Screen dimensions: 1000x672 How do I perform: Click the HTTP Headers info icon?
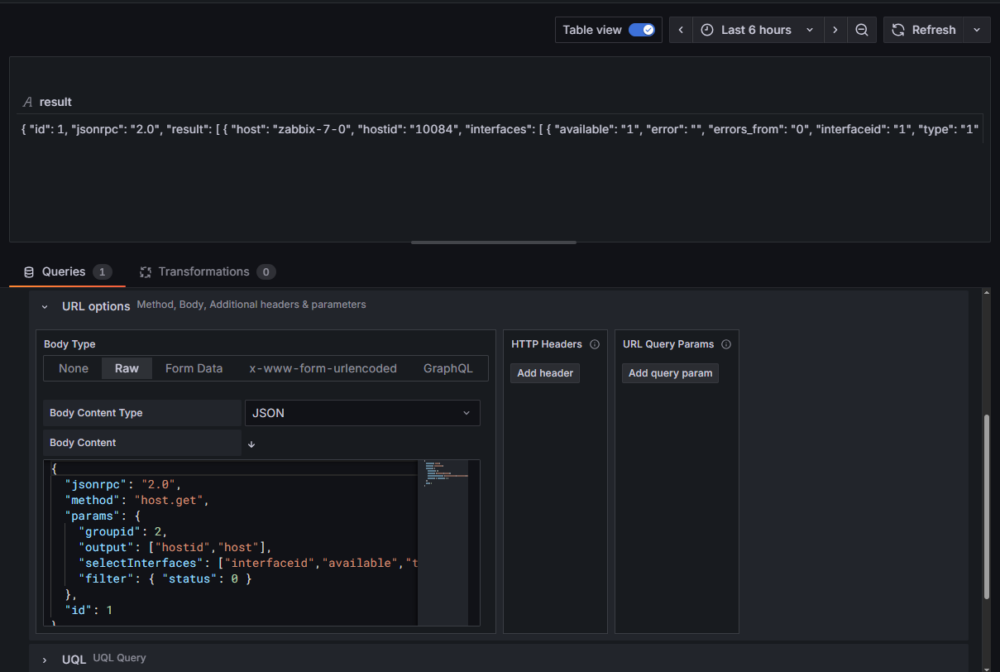click(x=594, y=344)
